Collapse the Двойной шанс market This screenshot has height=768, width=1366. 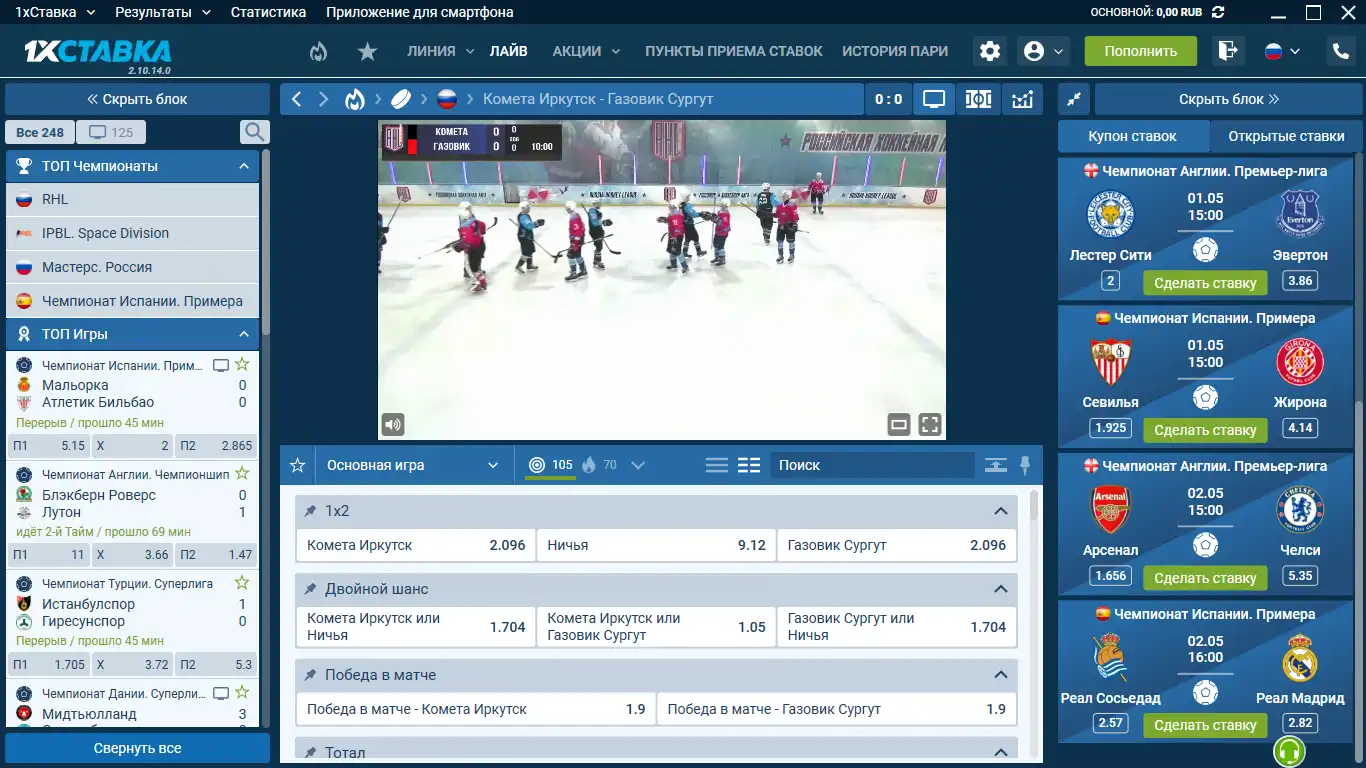click(x=1000, y=589)
